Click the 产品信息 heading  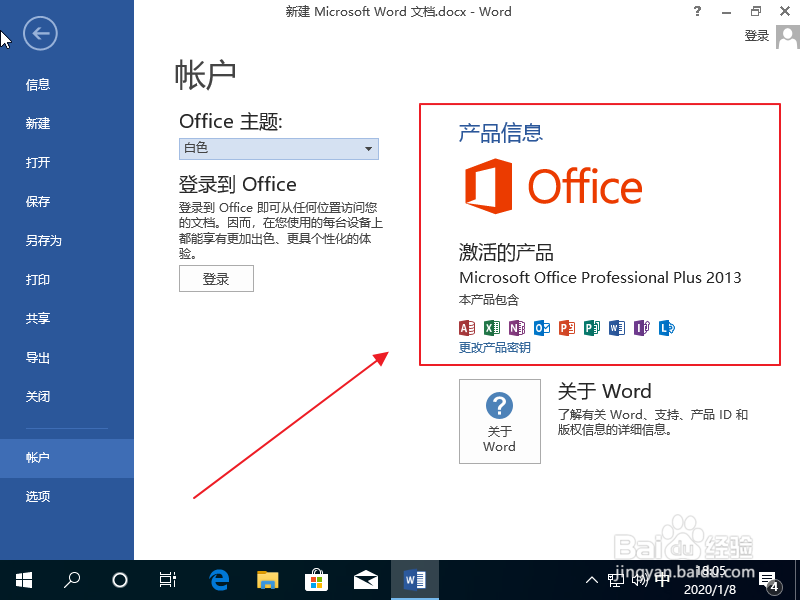[x=501, y=133]
